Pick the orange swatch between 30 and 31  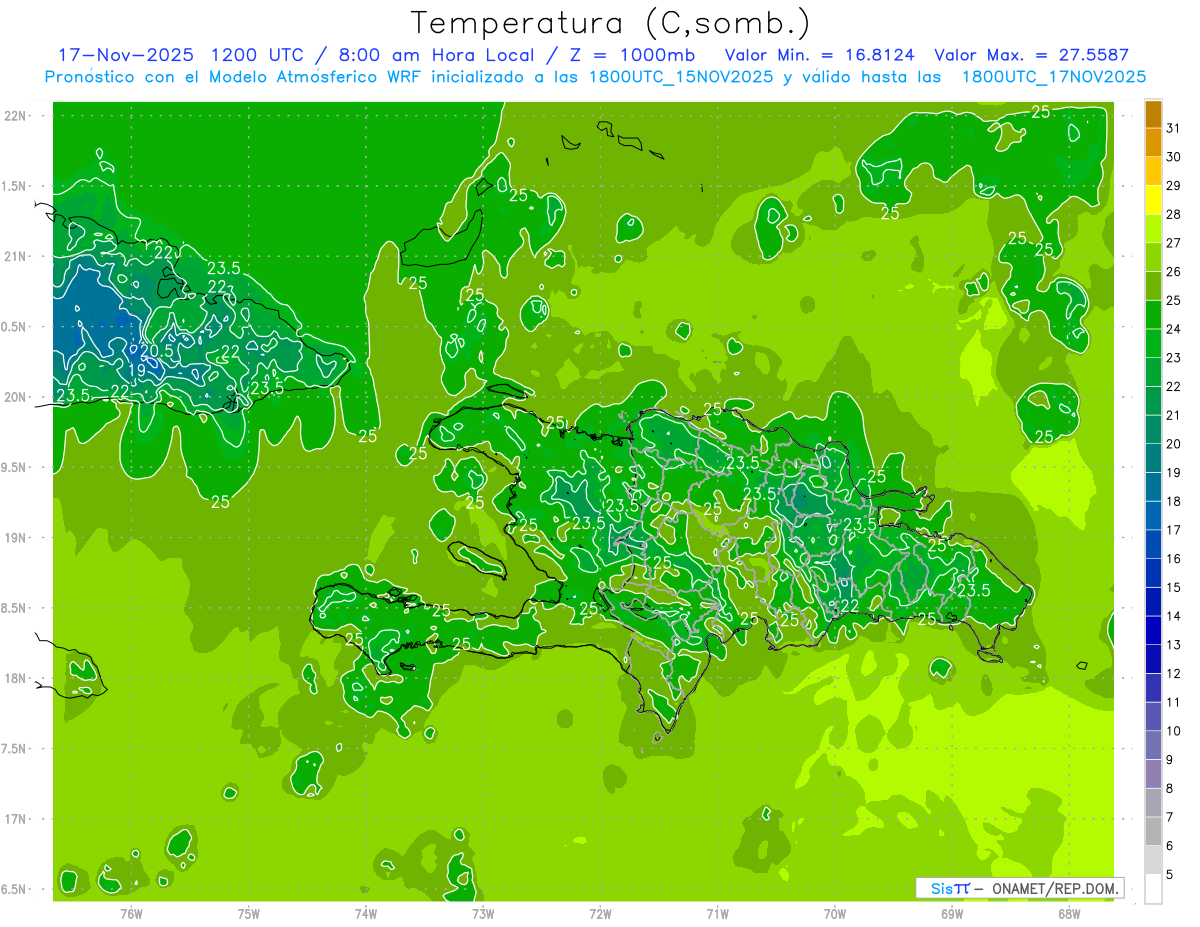(x=1153, y=143)
